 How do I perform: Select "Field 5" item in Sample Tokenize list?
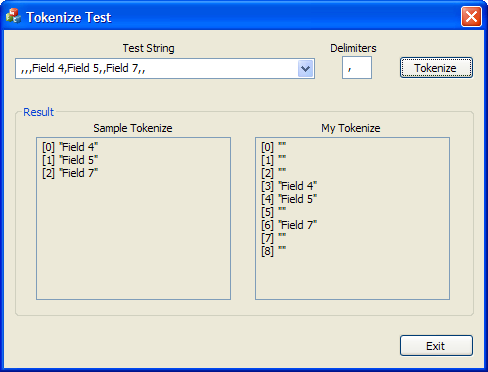(70, 160)
